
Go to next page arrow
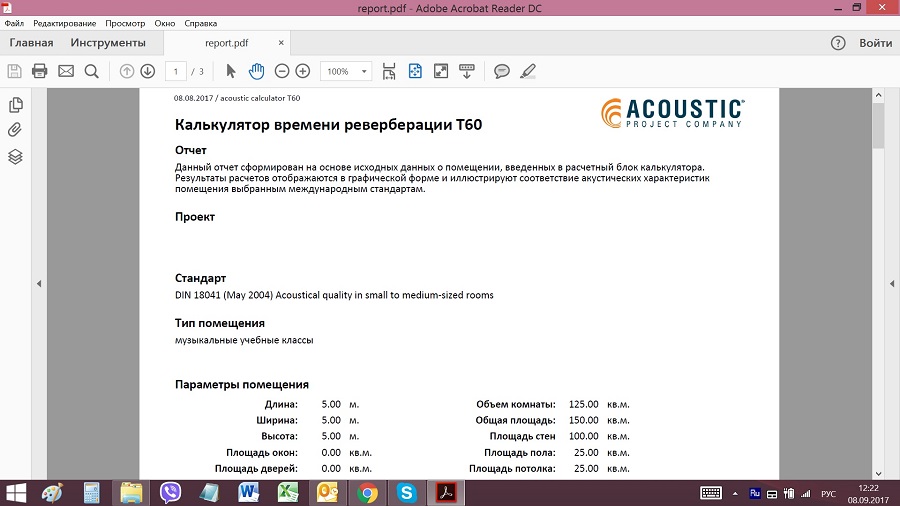[147, 71]
